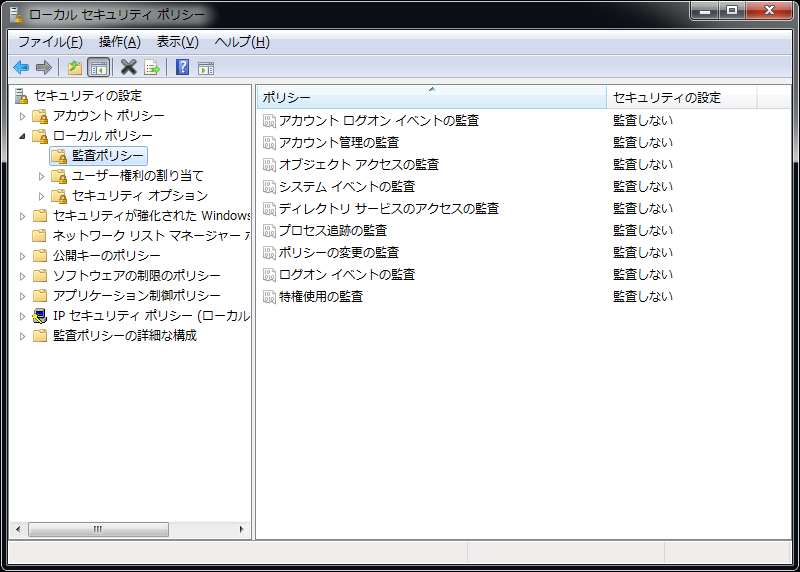The height and width of the screenshot is (572, 800).
Task: Toggle the action pane toolbar icon
Action: pos(206,68)
